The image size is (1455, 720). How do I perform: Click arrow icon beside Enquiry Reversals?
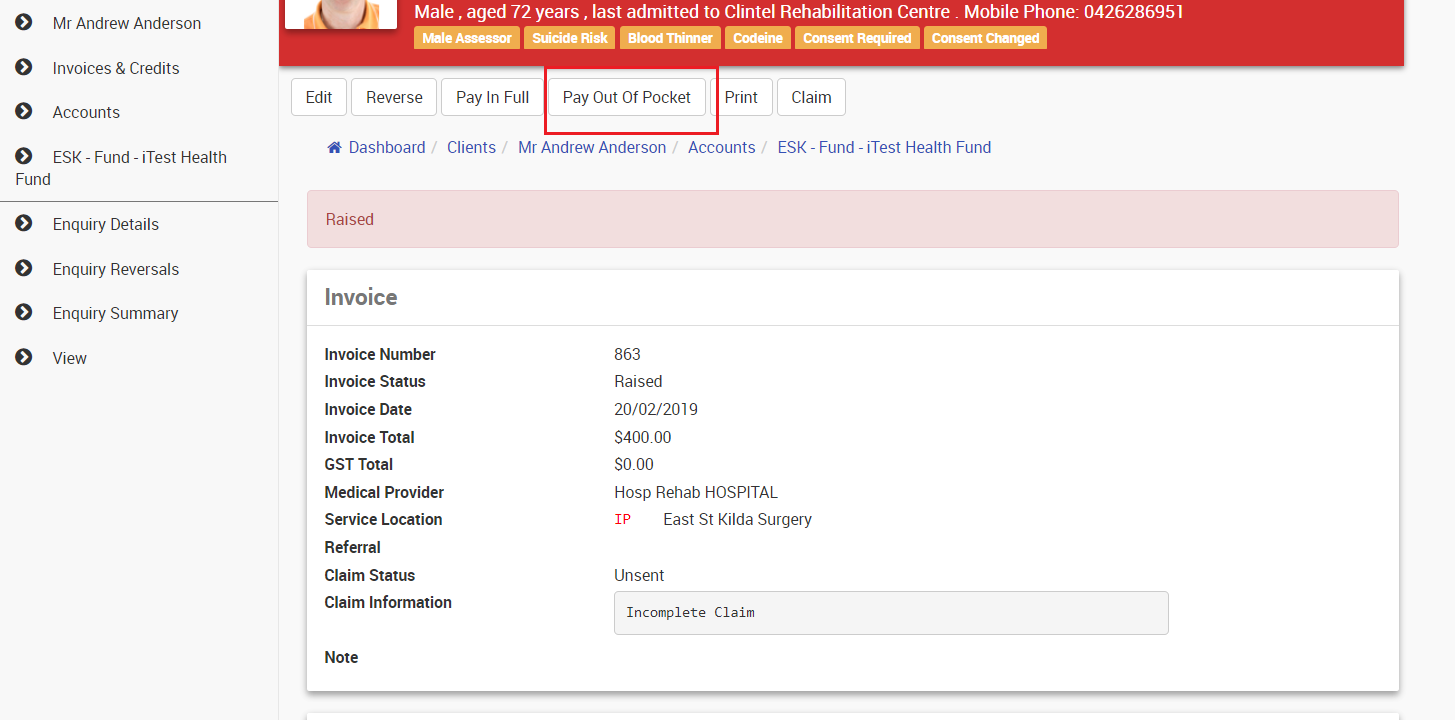[24, 268]
